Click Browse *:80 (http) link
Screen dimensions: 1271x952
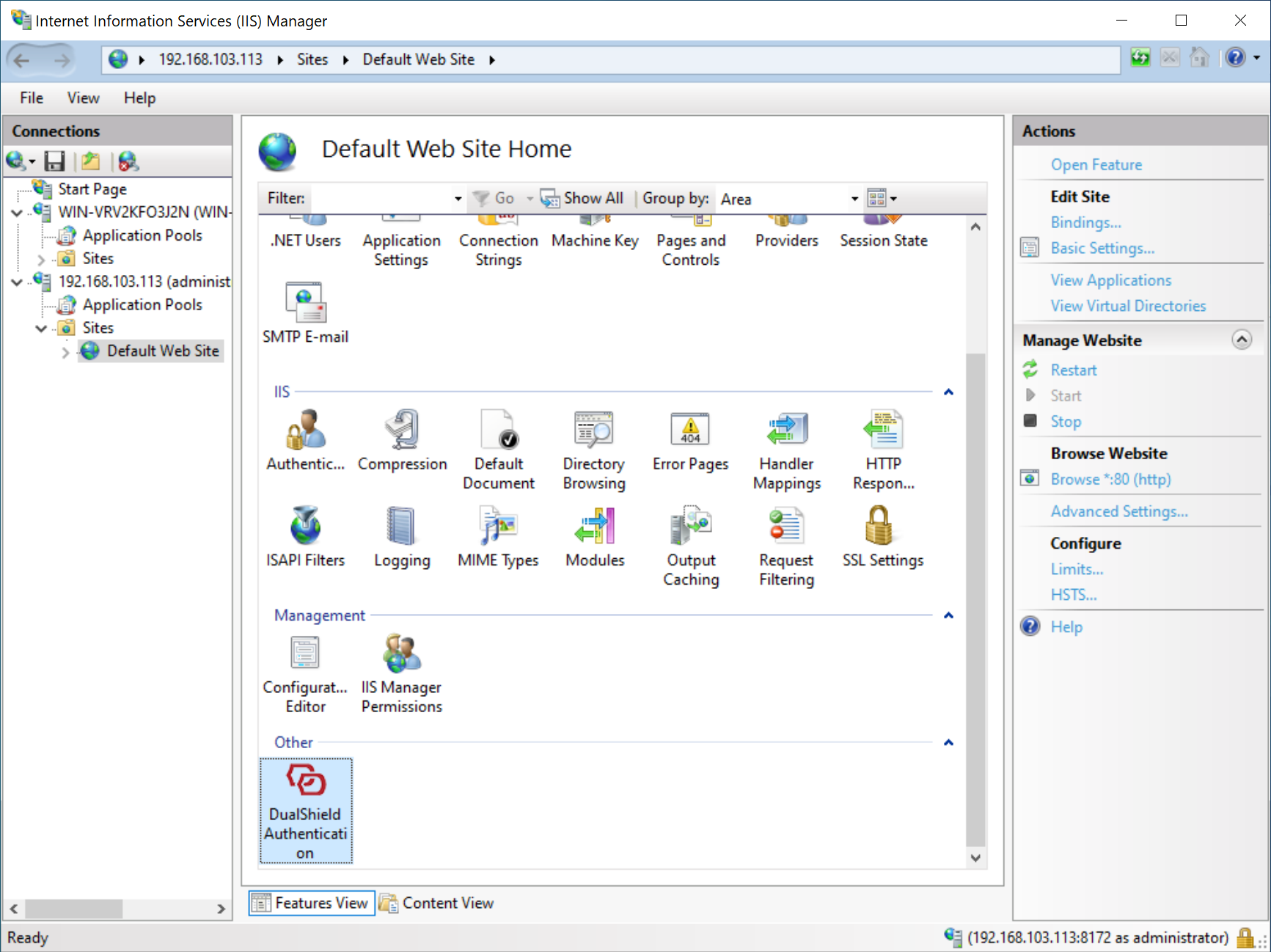pyautogui.click(x=1110, y=479)
